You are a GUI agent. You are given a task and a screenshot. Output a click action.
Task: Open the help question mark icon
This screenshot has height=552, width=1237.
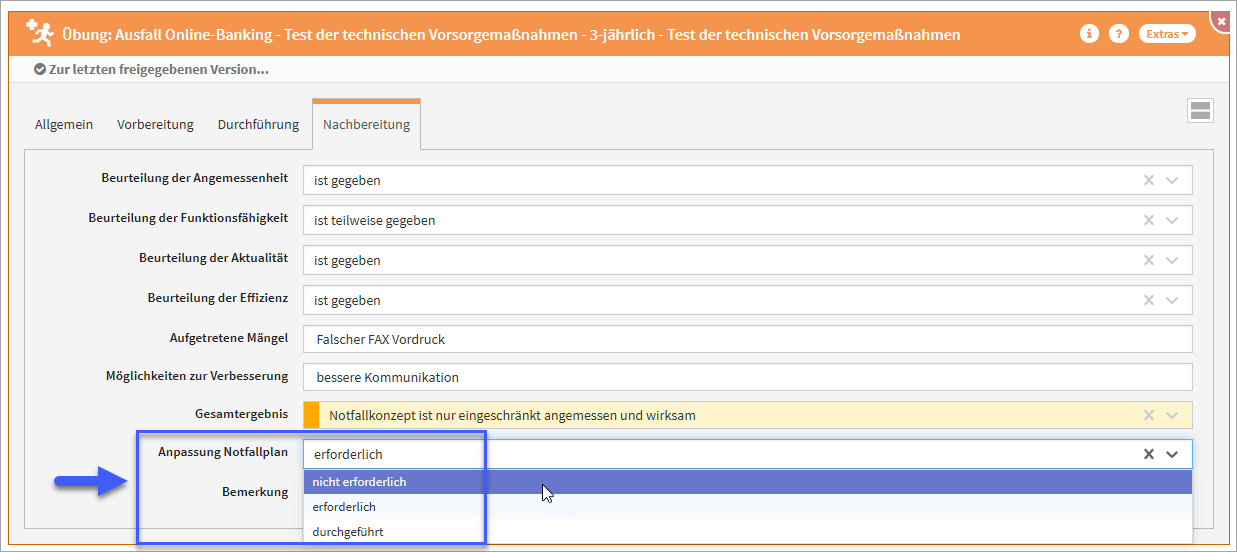point(1119,34)
